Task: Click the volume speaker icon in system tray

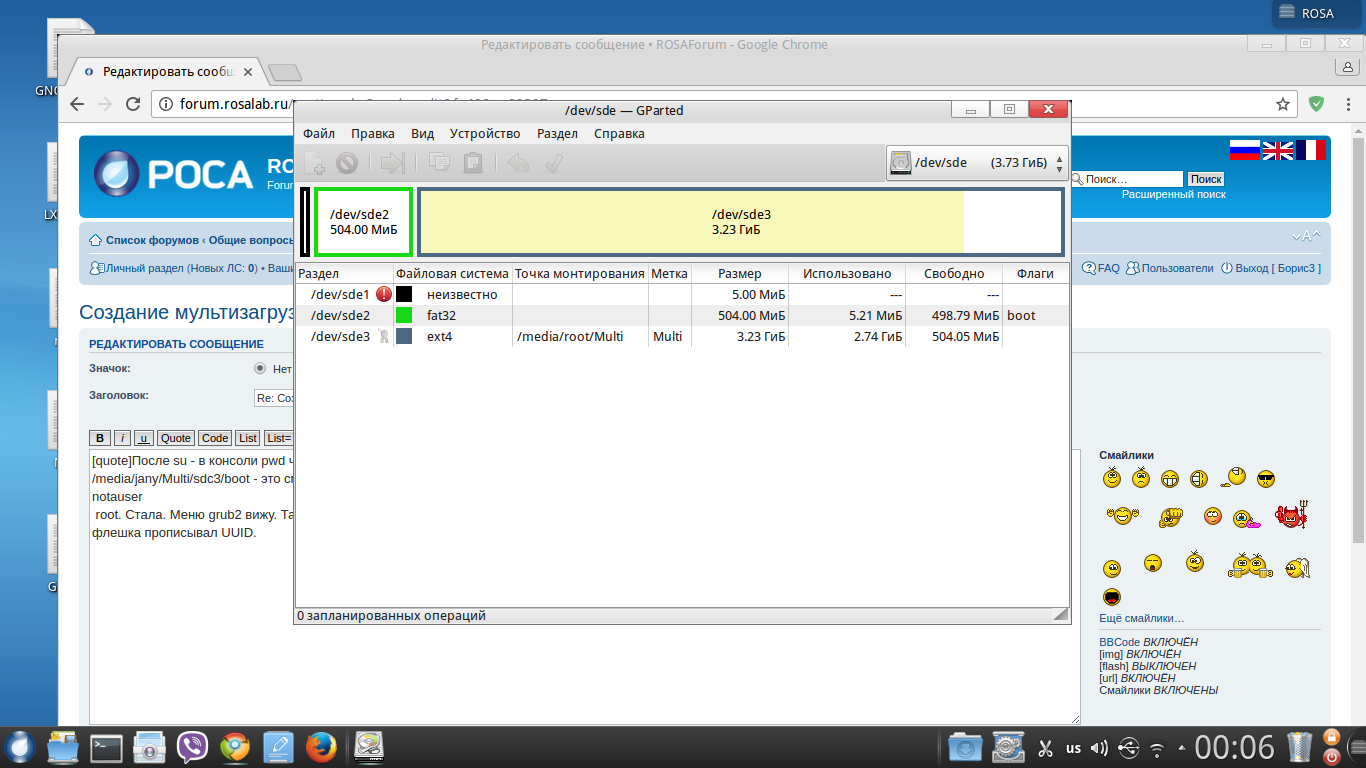Action: (1100, 747)
